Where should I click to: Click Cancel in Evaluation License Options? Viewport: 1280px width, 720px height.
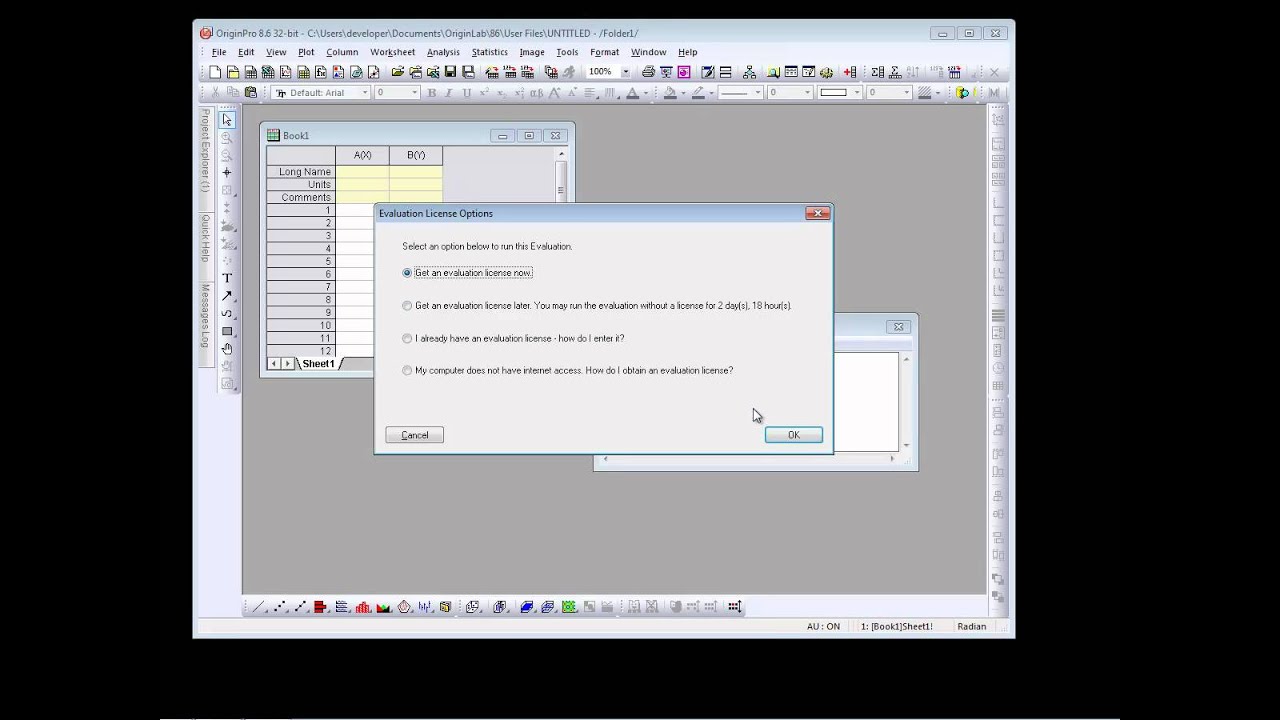click(x=415, y=435)
